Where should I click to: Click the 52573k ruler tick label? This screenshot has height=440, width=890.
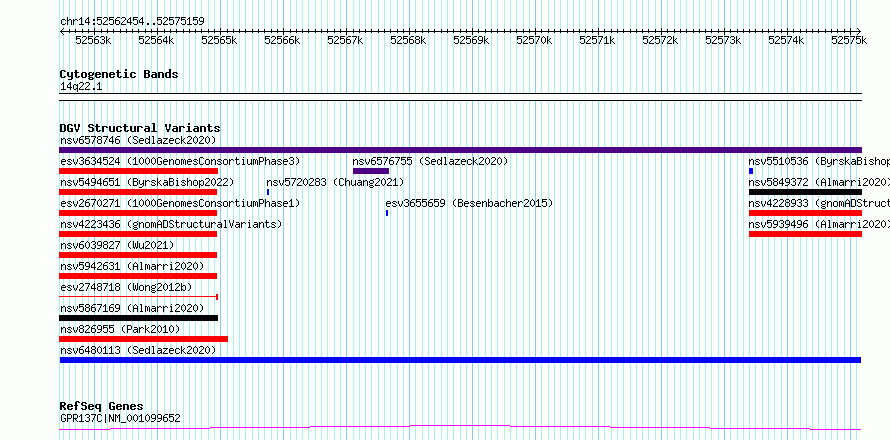tap(723, 40)
